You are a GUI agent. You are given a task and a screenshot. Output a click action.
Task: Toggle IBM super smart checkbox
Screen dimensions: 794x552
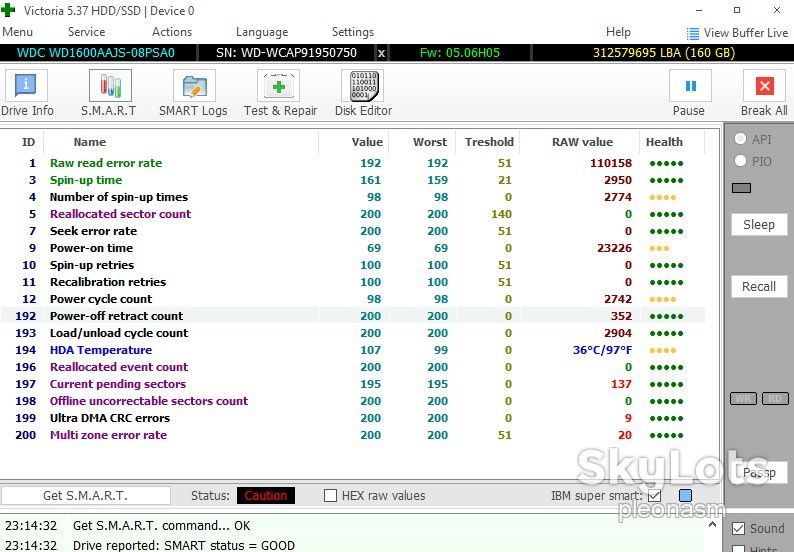tap(654, 495)
